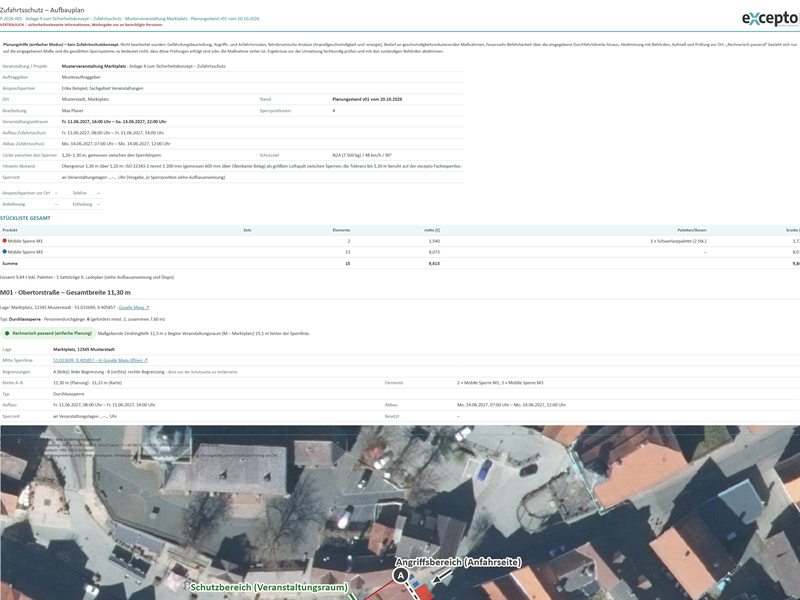Select "Erika Beispiel, Sachgebiet Veranstaltungen"
Viewport: 800px width, 600px height.
102,88
